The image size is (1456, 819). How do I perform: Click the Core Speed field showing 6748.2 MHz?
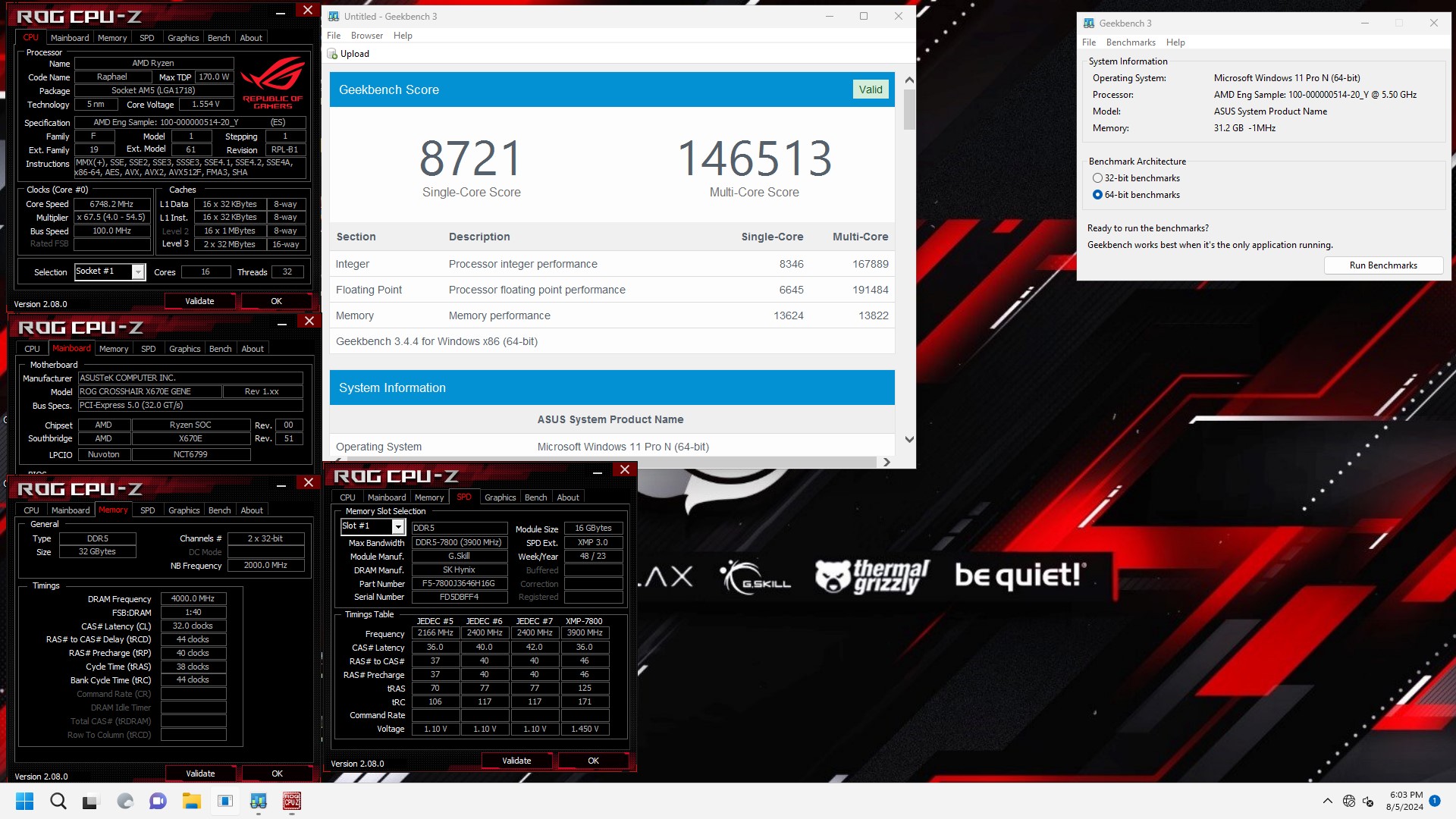pos(111,204)
